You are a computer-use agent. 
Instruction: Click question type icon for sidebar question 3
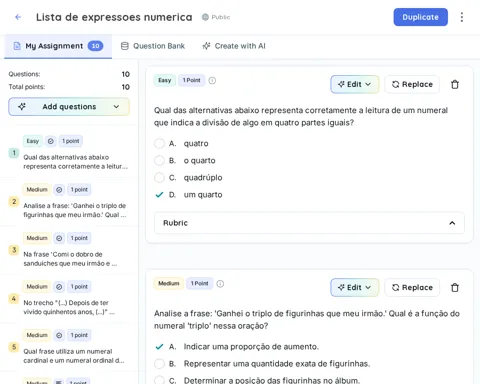59,238
